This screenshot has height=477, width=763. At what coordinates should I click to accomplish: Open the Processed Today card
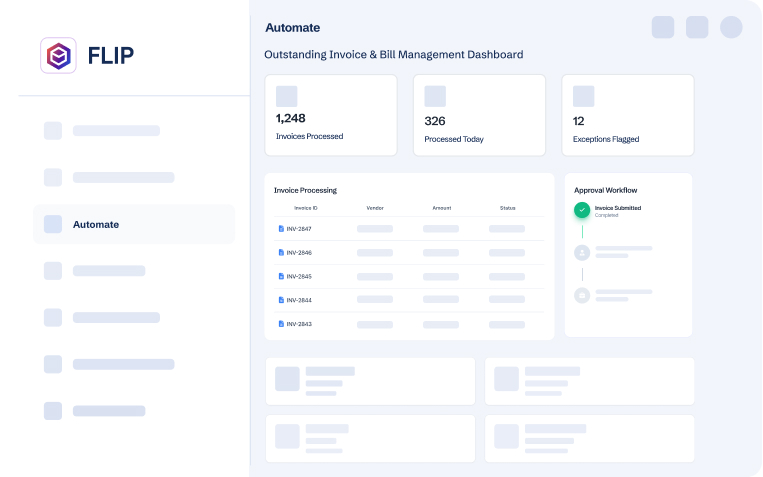(479, 115)
